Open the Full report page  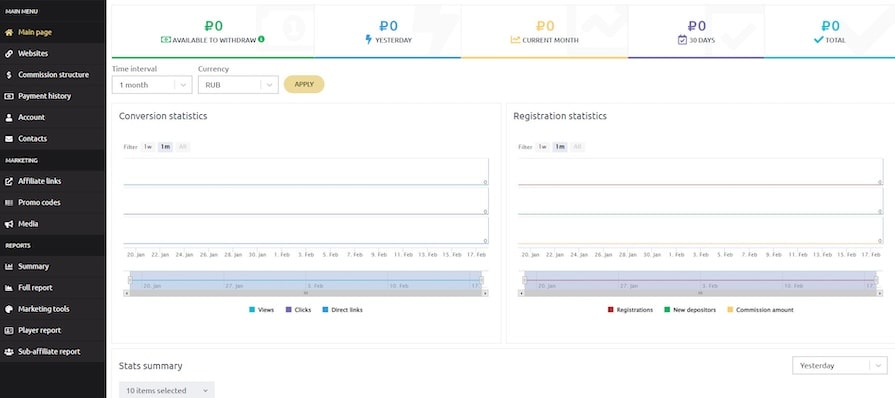click(x=53, y=288)
